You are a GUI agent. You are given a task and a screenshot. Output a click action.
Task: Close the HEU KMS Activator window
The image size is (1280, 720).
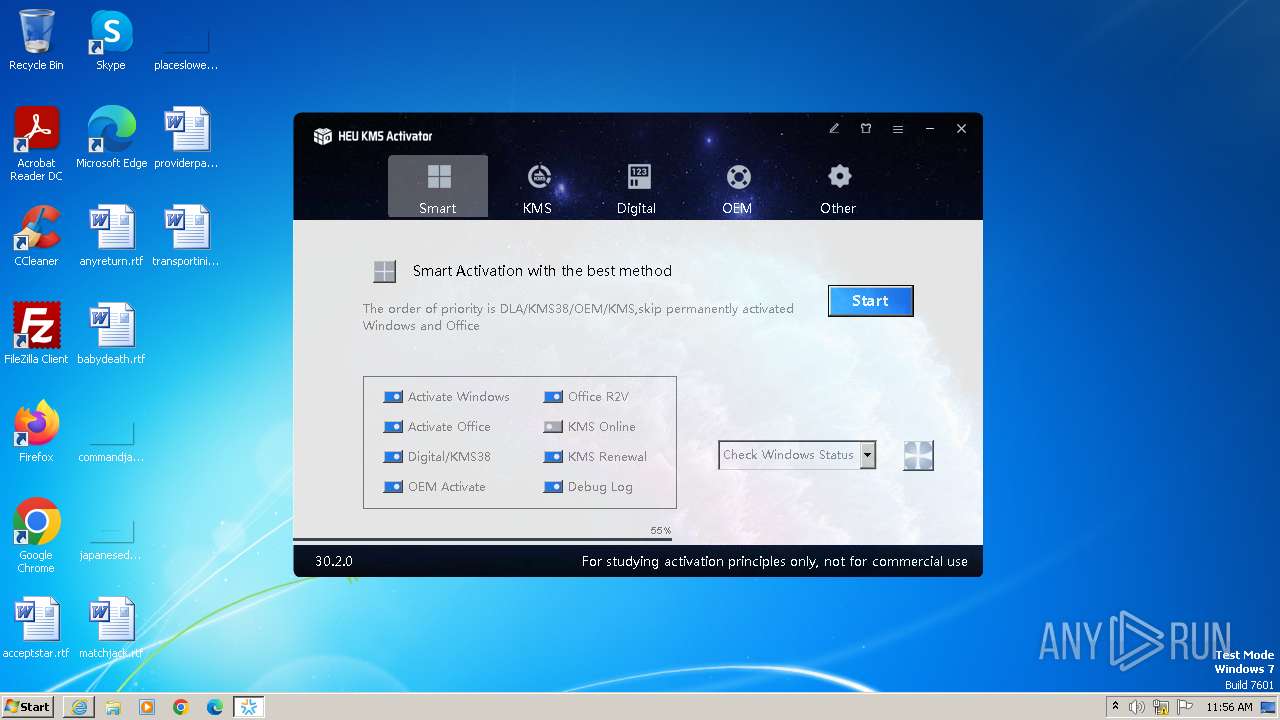point(961,129)
